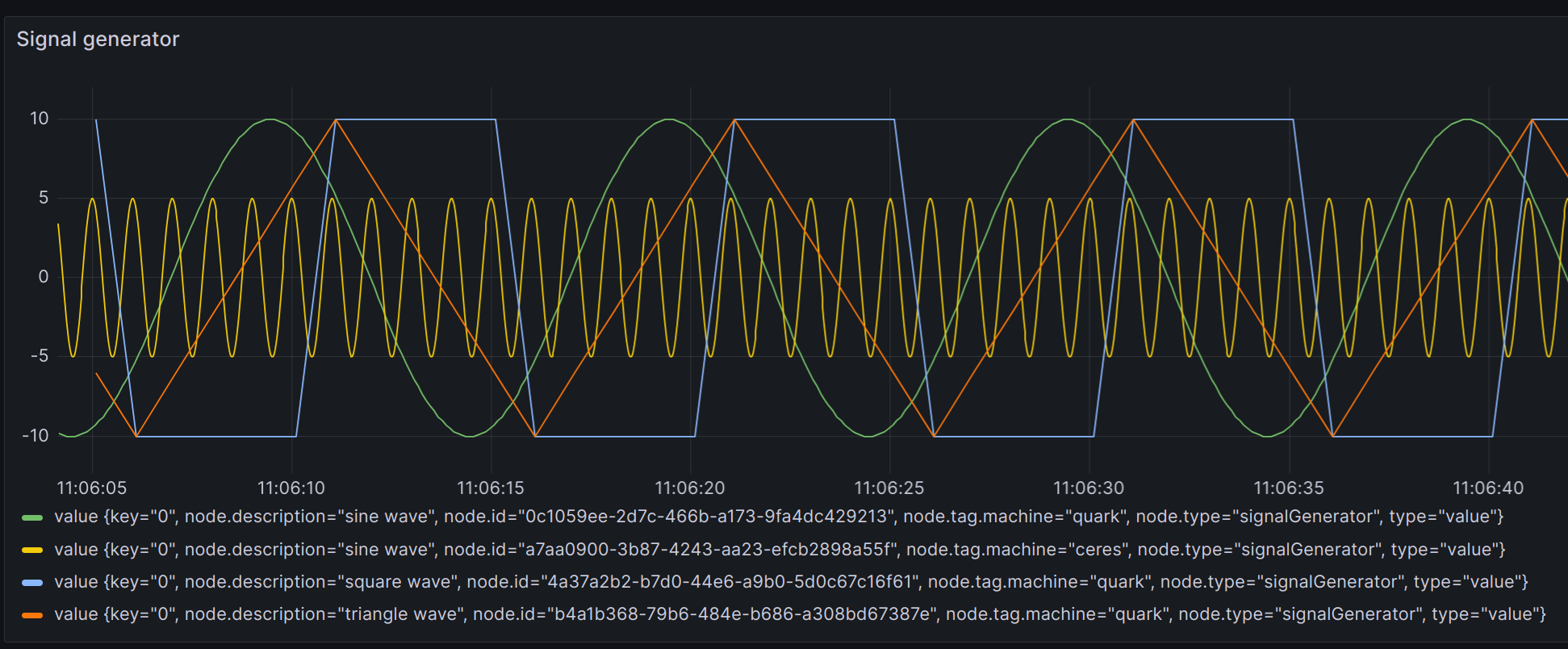Click the 0 value on Y axis
Screen dimensions: 1568x649
(x=44, y=277)
